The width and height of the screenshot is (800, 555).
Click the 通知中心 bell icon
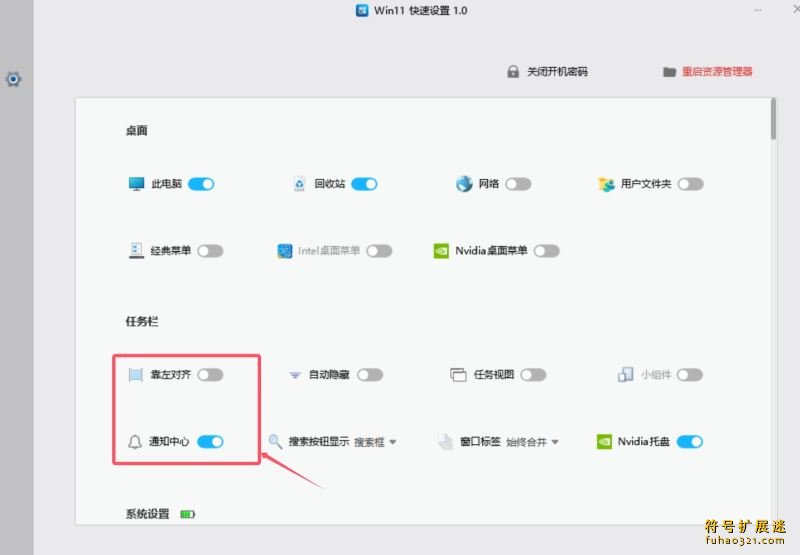click(136, 441)
